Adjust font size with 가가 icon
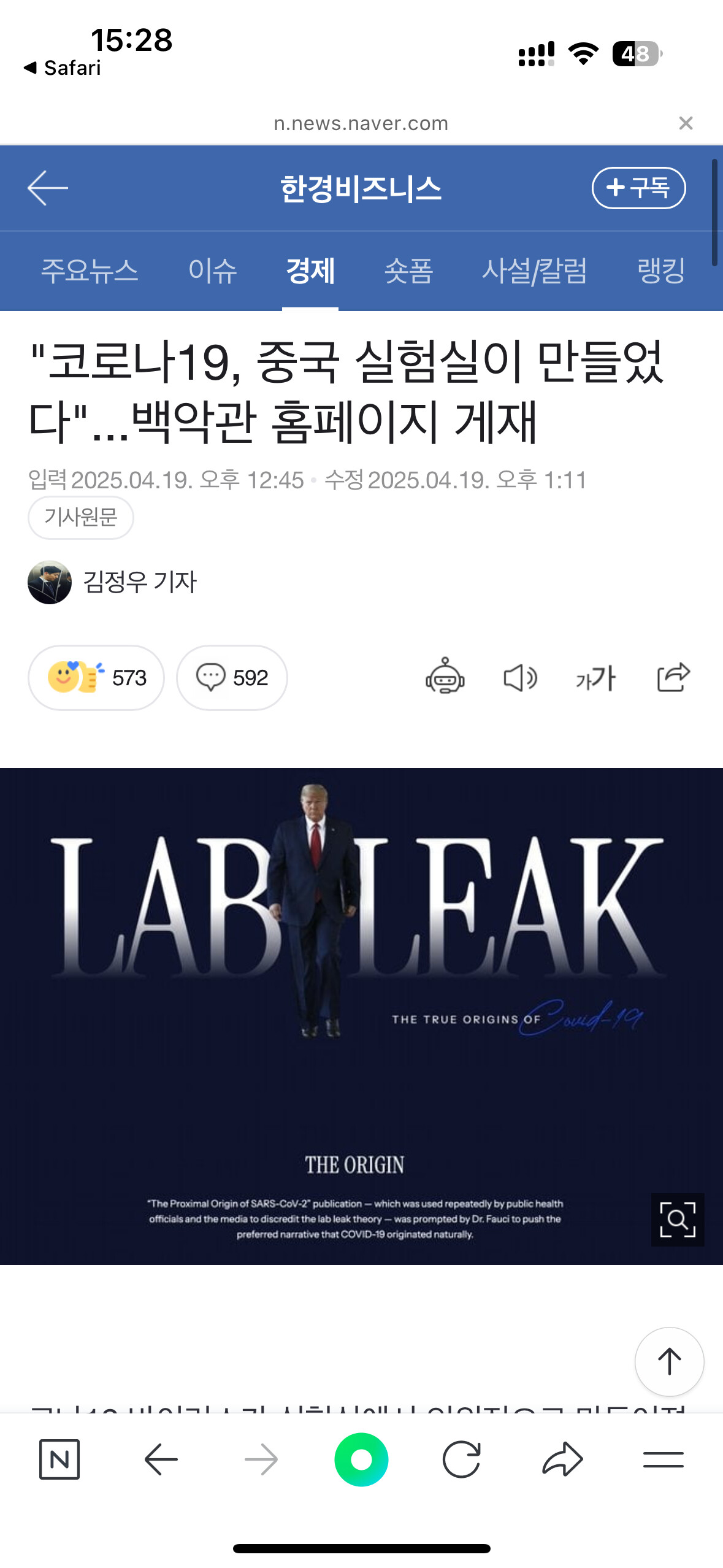The width and height of the screenshot is (723, 1568). pyautogui.click(x=595, y=678)
